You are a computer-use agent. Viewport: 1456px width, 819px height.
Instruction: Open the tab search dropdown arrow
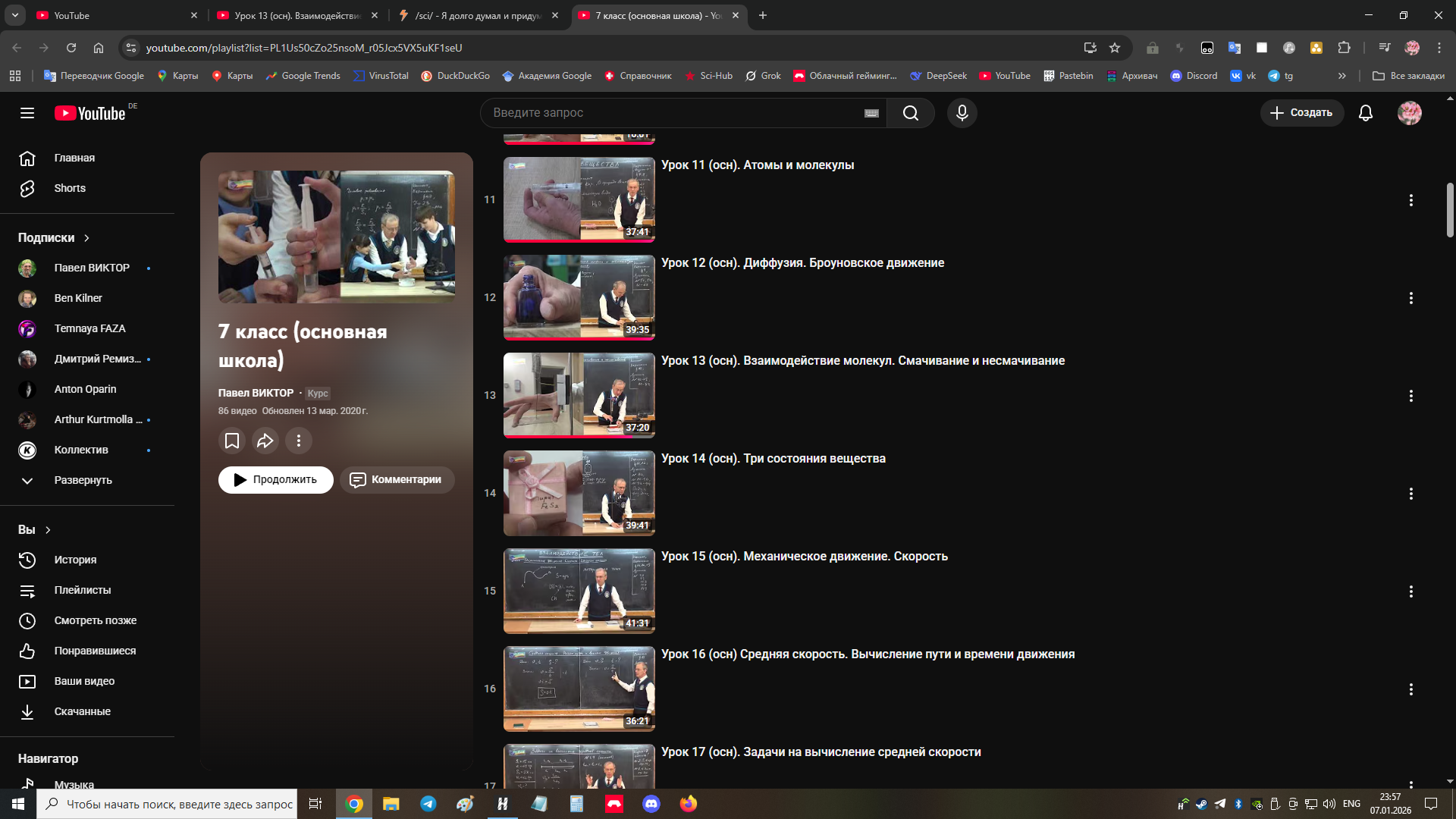tap(15, 15)
